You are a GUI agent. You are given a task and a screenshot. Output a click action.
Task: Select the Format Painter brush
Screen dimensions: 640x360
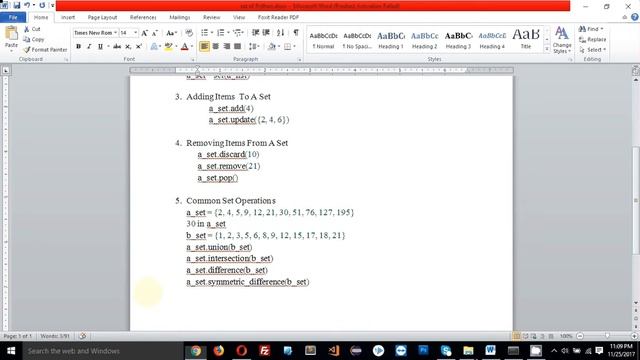click(x=27, y=49)
